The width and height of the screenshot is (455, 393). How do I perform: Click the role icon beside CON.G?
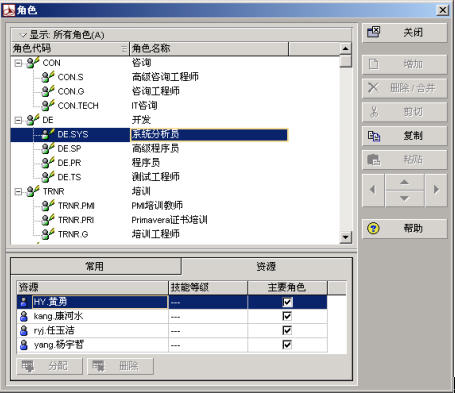point(48,91)
